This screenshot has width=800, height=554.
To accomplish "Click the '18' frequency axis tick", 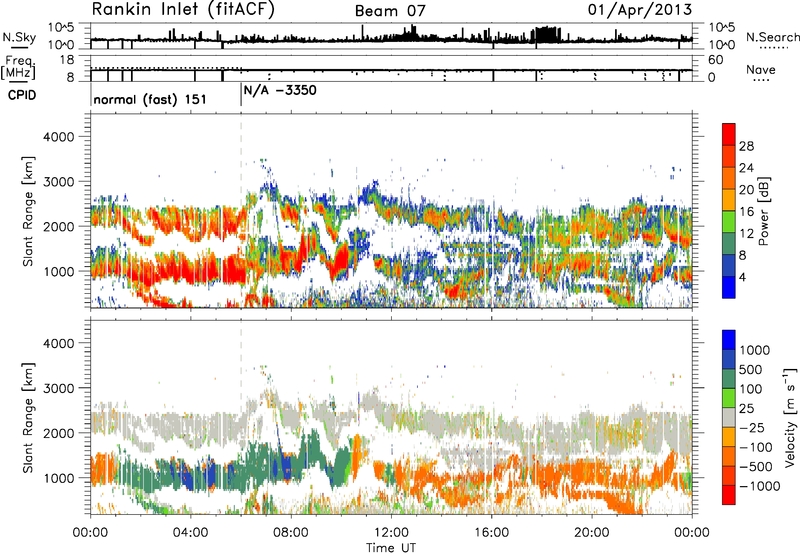I will pyautogui.click(x=67, y=60).
